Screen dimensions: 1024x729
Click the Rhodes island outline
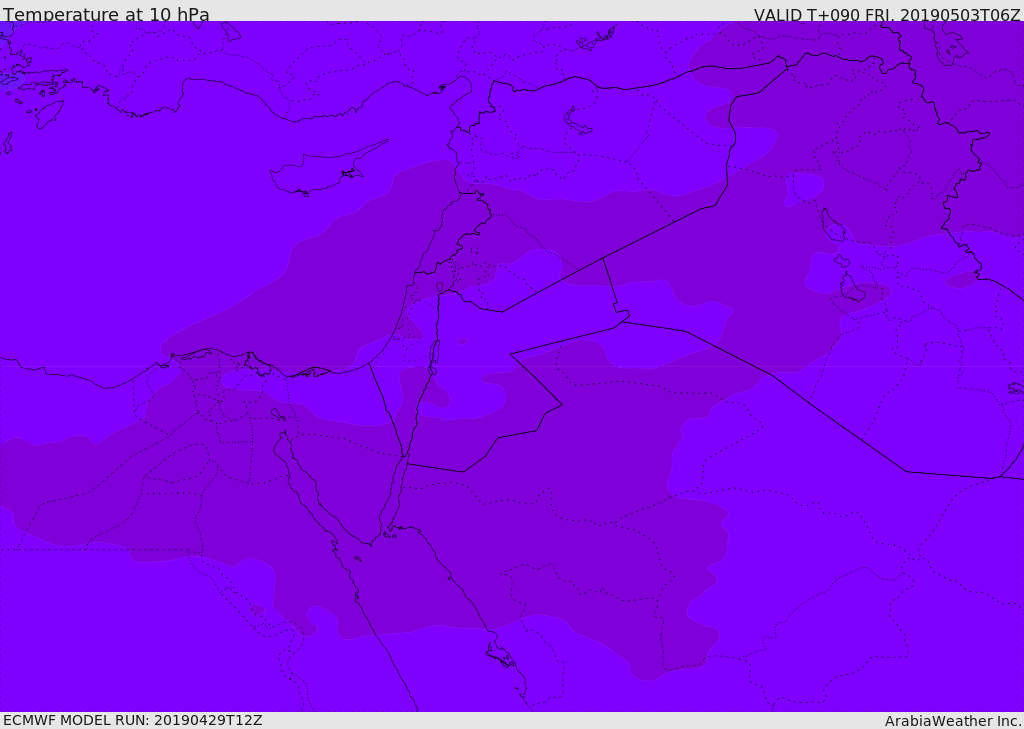49,114
